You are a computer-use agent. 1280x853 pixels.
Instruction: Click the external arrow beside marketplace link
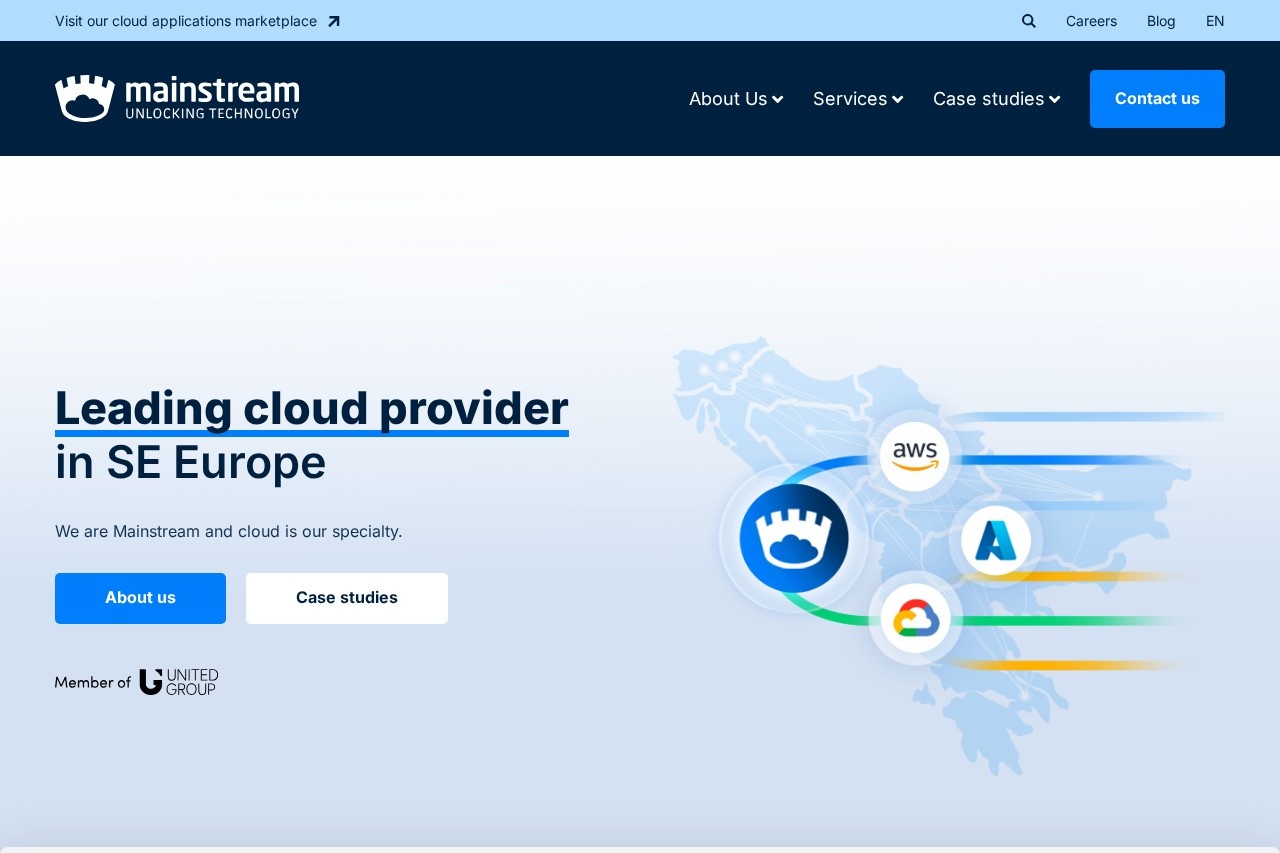click(x=334, y=21)
